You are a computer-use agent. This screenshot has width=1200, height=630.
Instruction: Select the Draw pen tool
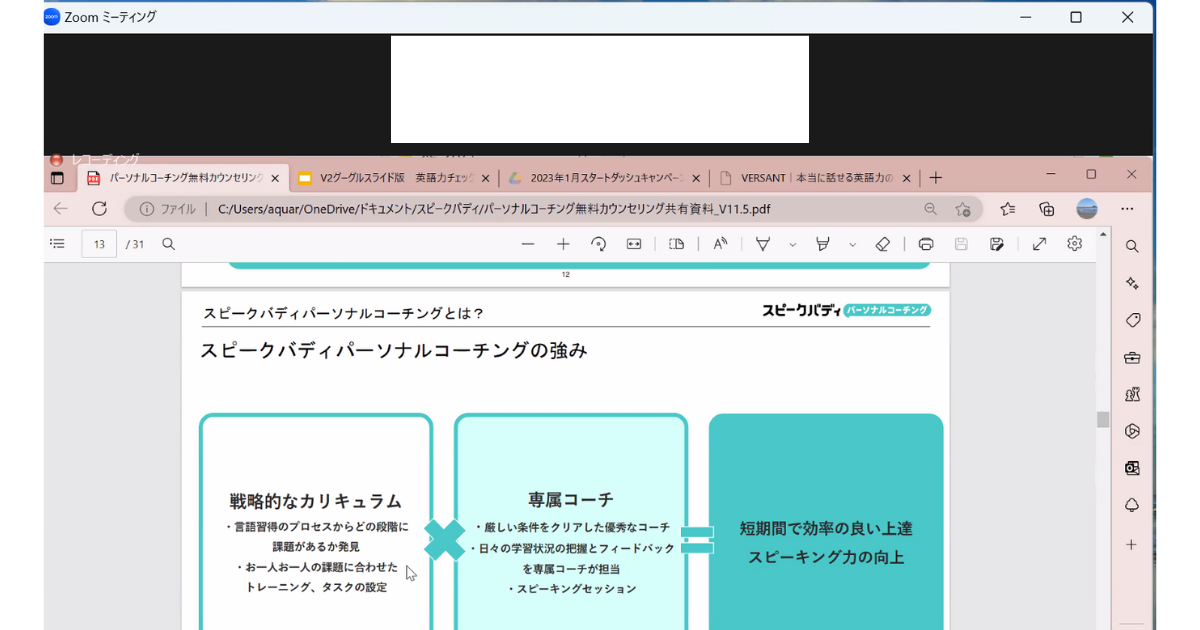point(763,244)
